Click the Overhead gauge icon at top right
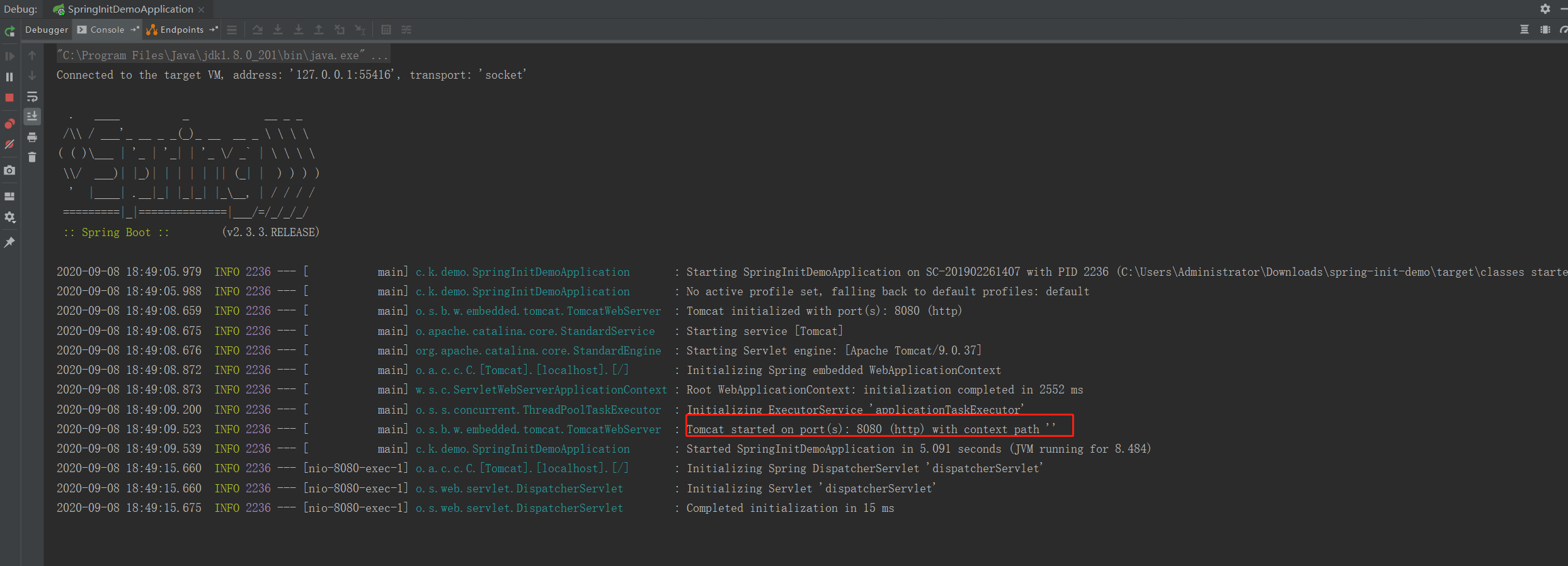 tap(1564, 30)
